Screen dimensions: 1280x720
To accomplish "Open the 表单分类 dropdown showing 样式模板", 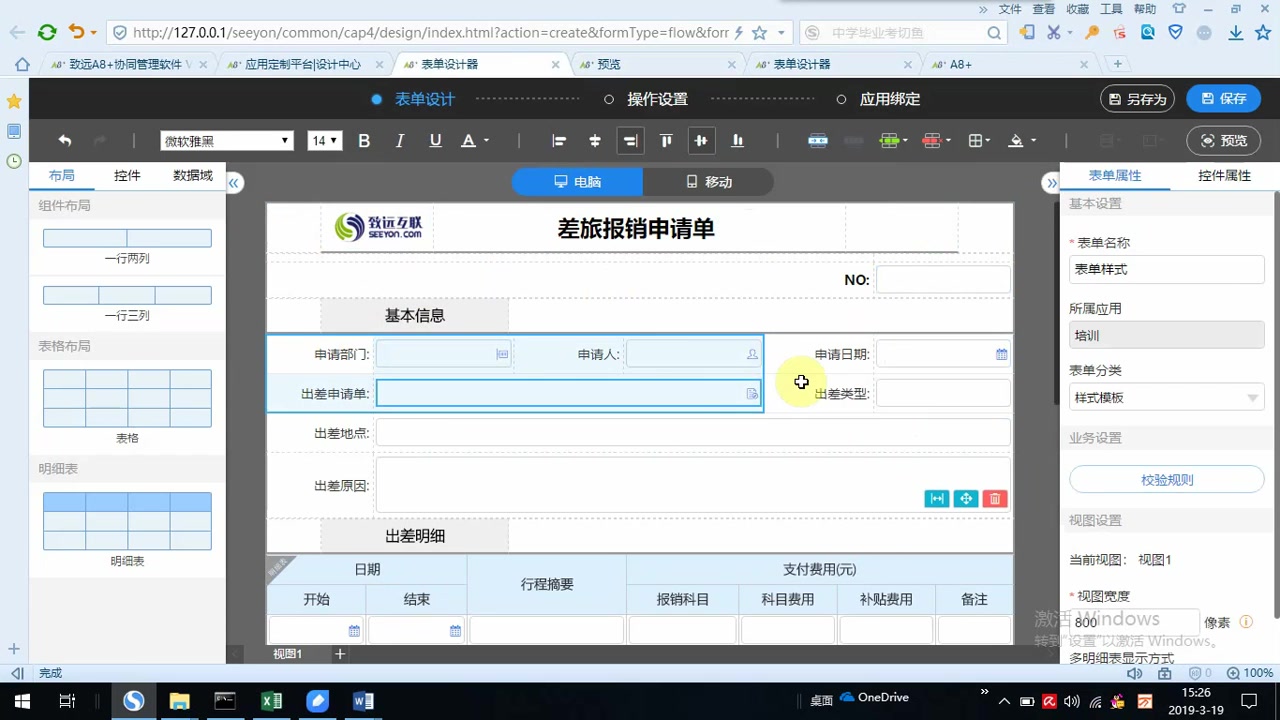I will click(x=1166, y=397).
